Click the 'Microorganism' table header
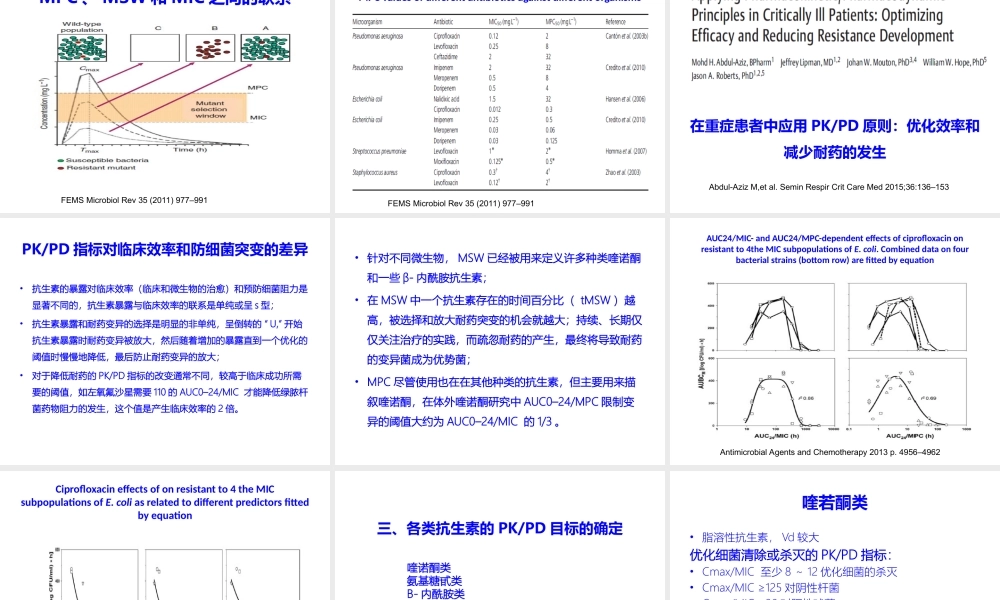 point(367,22)
